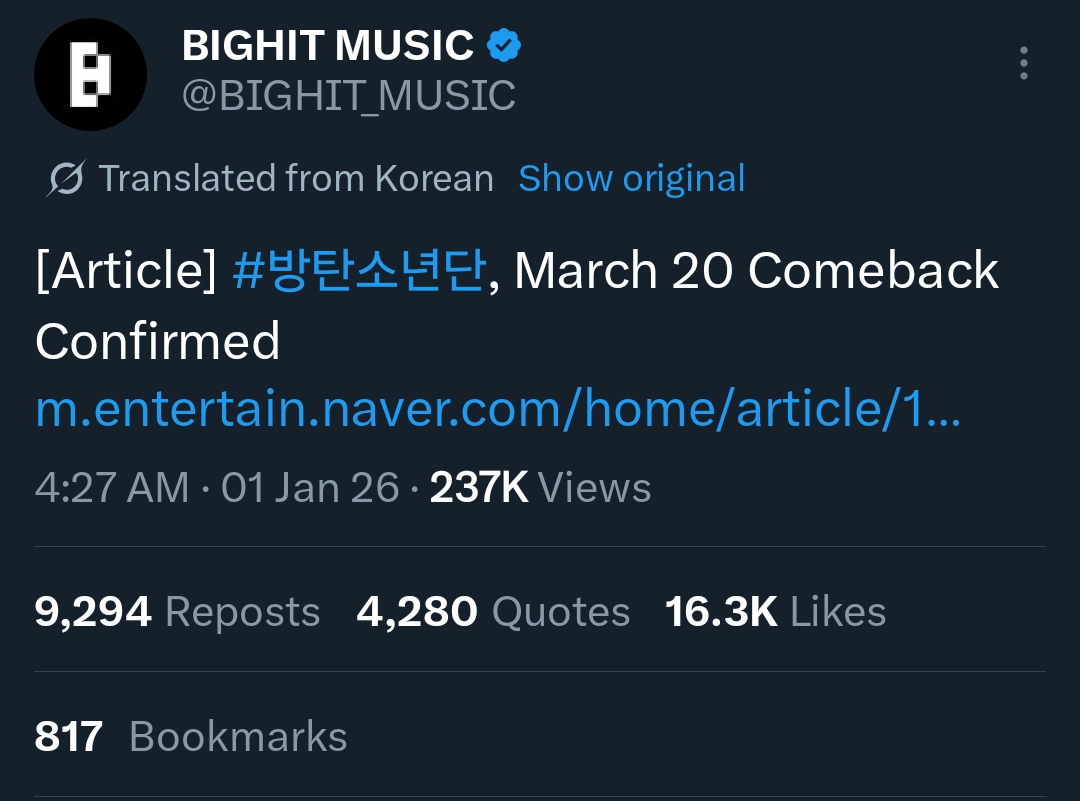Open the BIGHIT MUSIC profile avatar
1080x801 pixels.
pyautogui.click(x=90, y=75)
